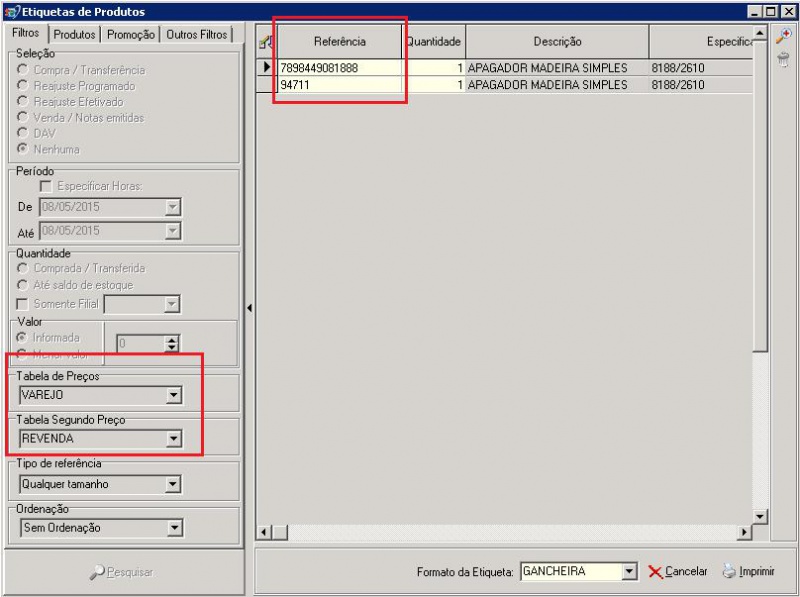The width and height of the screenshot is (800, 597).
Task: Open the Outros Filtros tab
Action: point(196,34)
